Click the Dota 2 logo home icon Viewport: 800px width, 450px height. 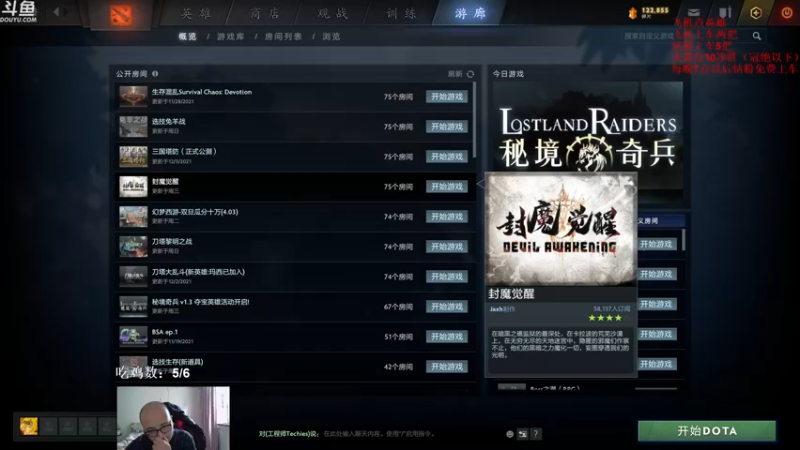[x=121, y=15]
